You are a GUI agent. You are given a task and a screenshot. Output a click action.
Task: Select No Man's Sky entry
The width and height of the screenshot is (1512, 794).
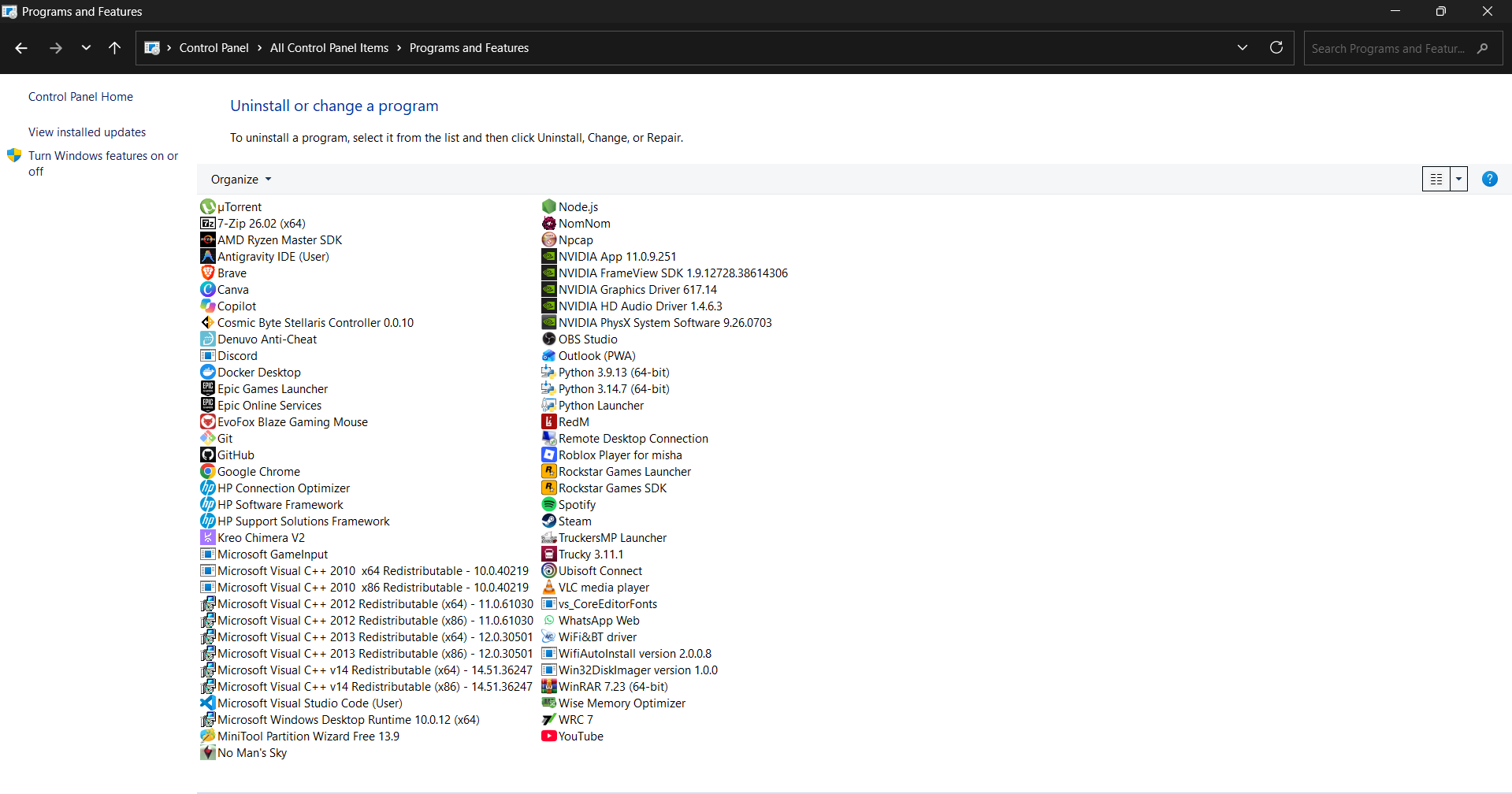click(243, 753)
